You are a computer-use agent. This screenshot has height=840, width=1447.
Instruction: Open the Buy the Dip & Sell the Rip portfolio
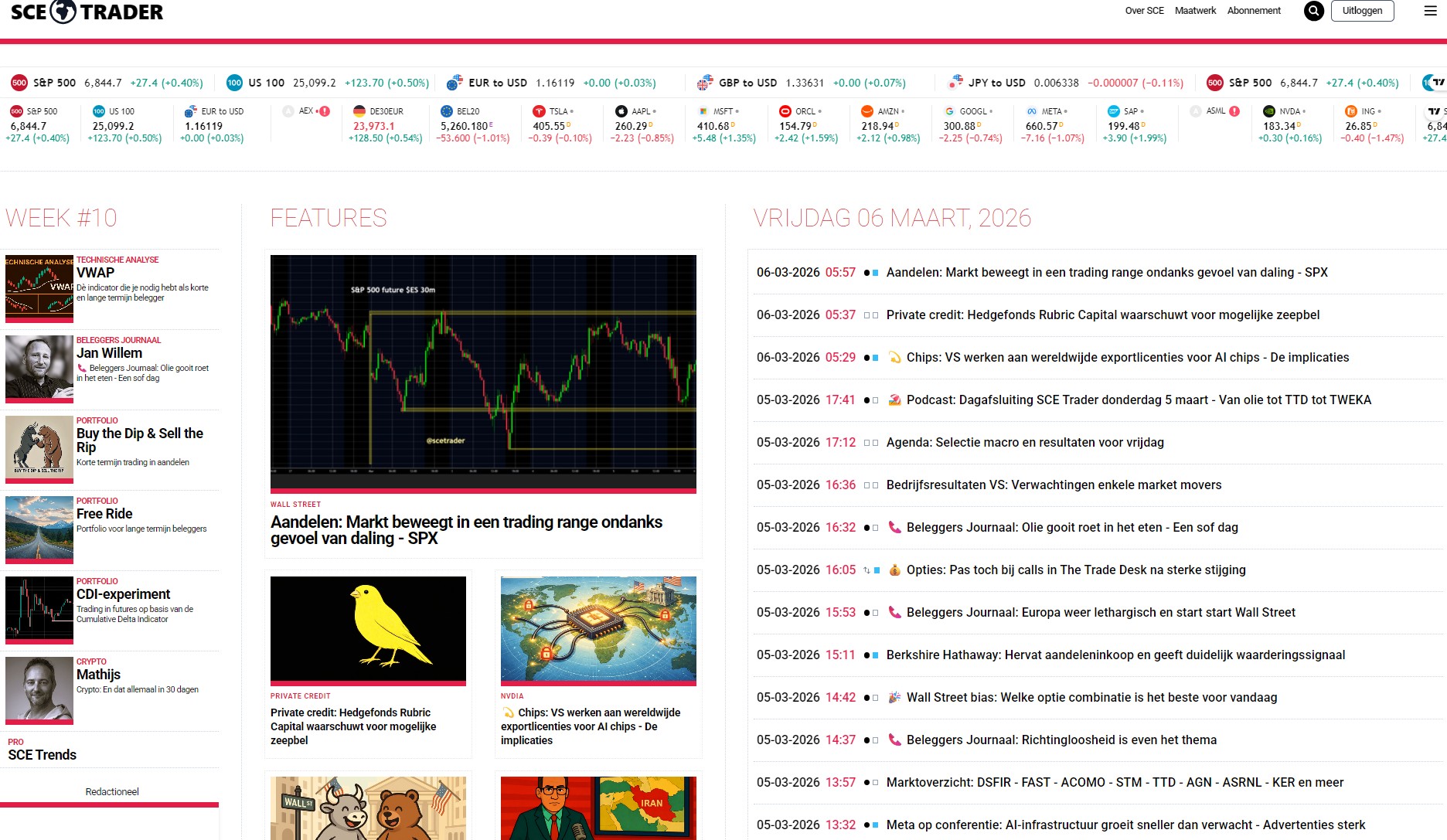click(x=140, y=440)
